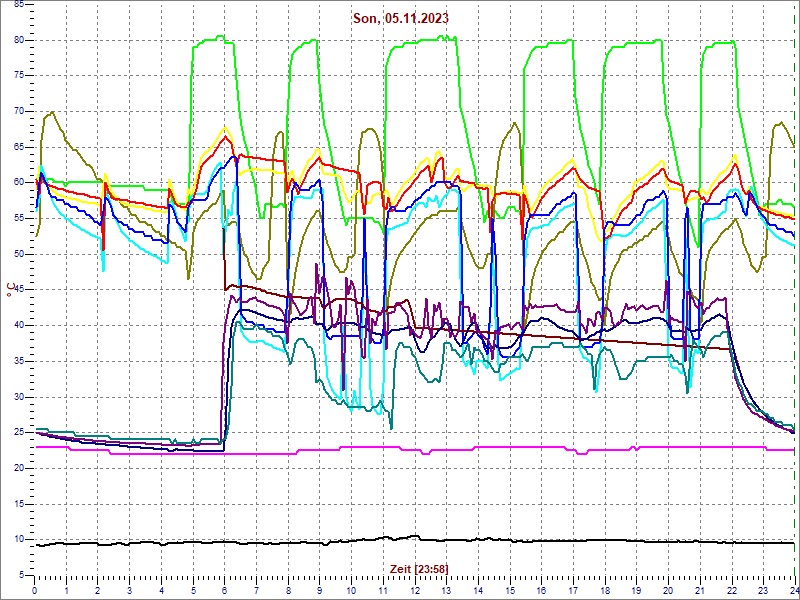The height and width of the screenshot is (600, 800).
Task: Select the 85 label on the temperature axis
Action: coord(18,5)
